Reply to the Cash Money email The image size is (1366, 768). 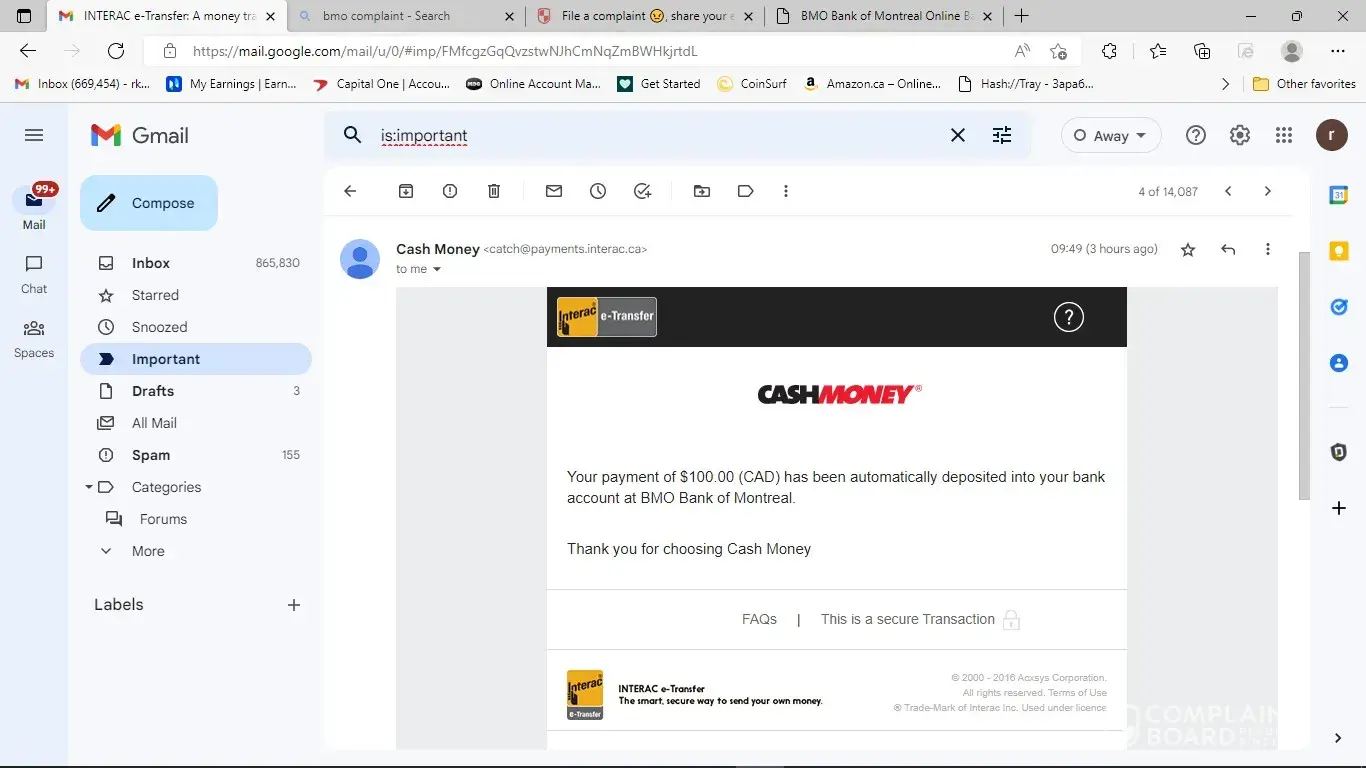pyautogui.click(x=1228, y=249)
